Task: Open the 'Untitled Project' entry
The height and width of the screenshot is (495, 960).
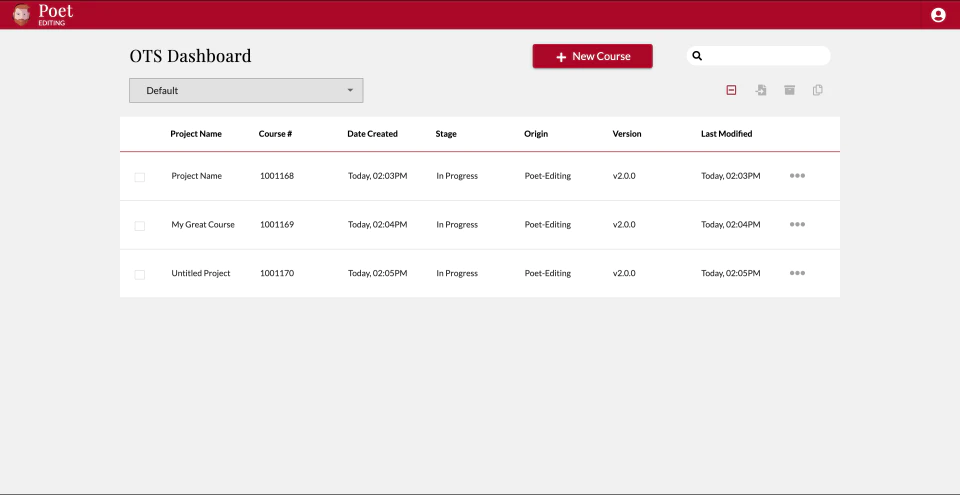Action: [201, 273]
